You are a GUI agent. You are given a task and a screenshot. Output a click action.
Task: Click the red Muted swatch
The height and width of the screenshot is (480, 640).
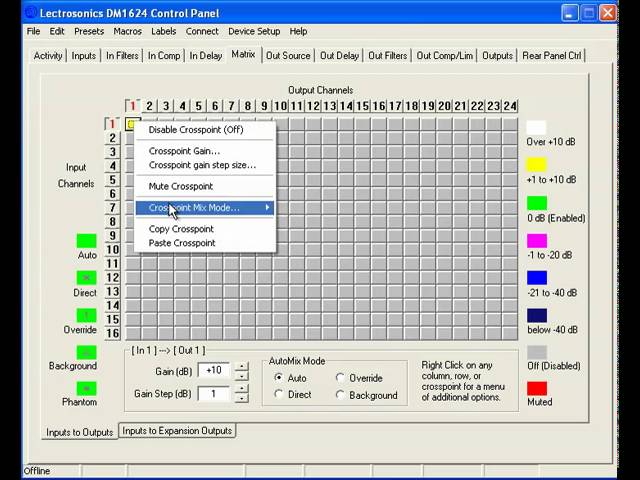pyautogui.click(x=536, y=389)
